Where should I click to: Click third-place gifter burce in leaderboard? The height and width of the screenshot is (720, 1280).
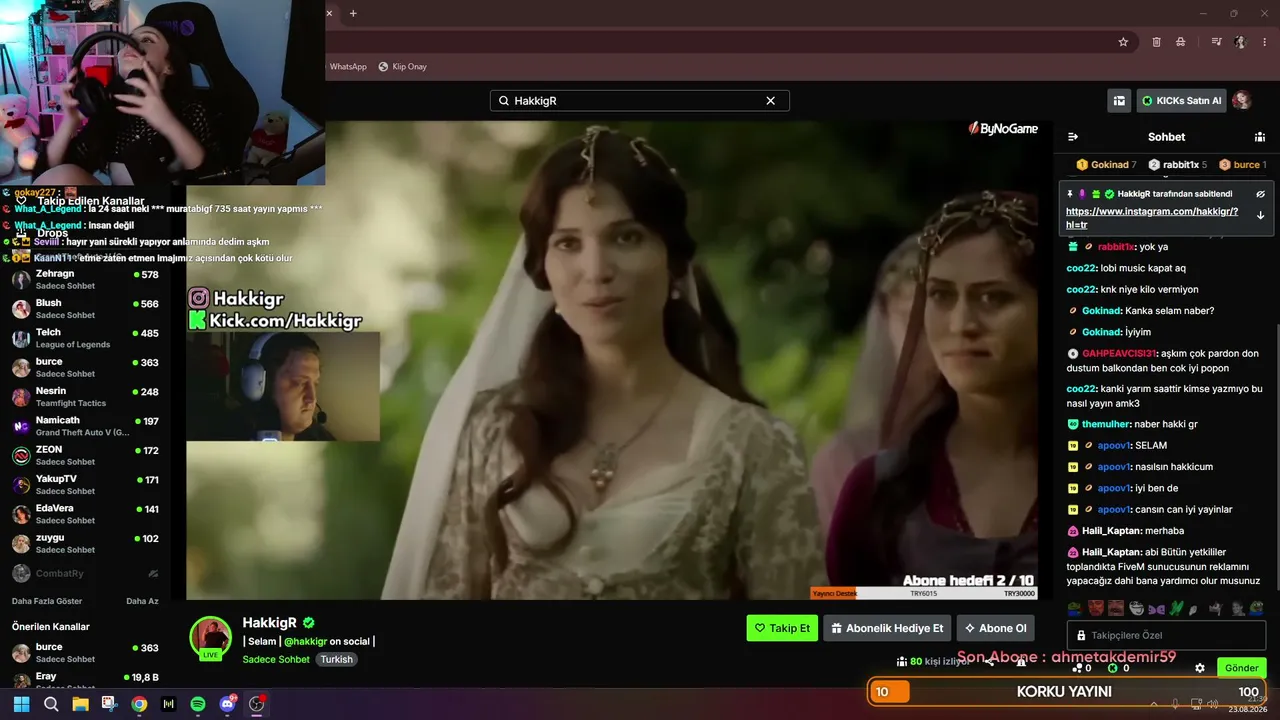click(1243, 165)
